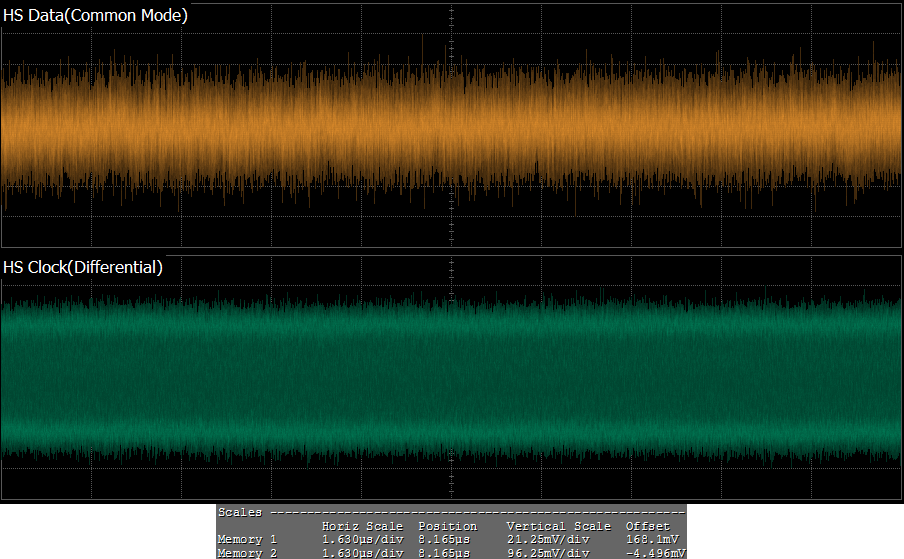Click the 96.25mV/div vertical scale value
The image size is (904, 559).
pos(548,553)
